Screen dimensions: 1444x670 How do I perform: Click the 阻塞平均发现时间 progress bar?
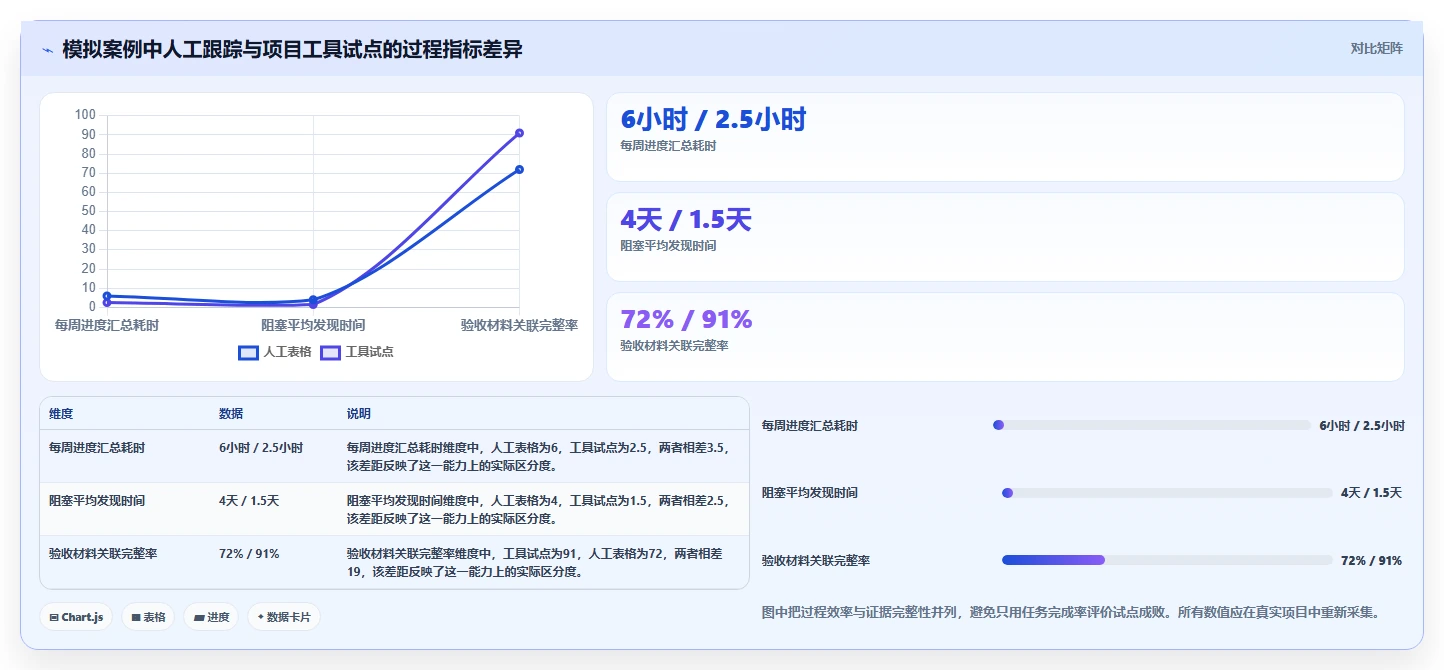(1167, 493)
